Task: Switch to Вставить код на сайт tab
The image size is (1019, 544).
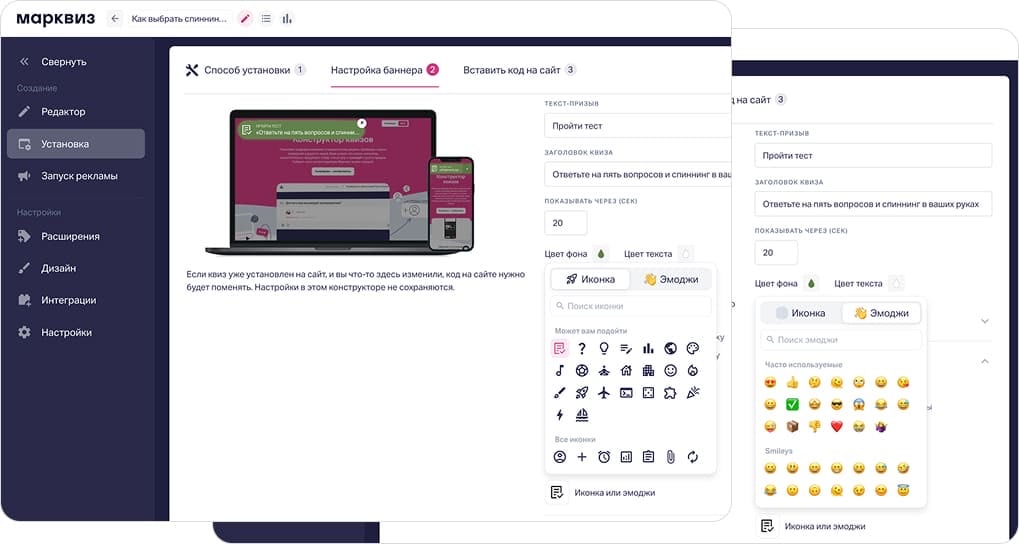Action: (519, 70)
